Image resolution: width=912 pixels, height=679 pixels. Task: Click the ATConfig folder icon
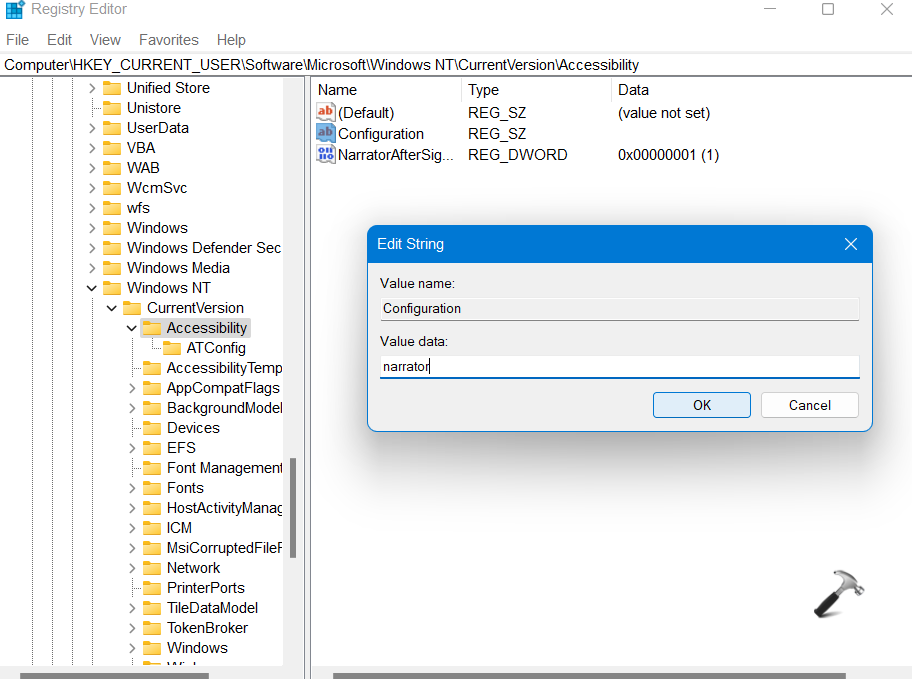pos(172,348)
